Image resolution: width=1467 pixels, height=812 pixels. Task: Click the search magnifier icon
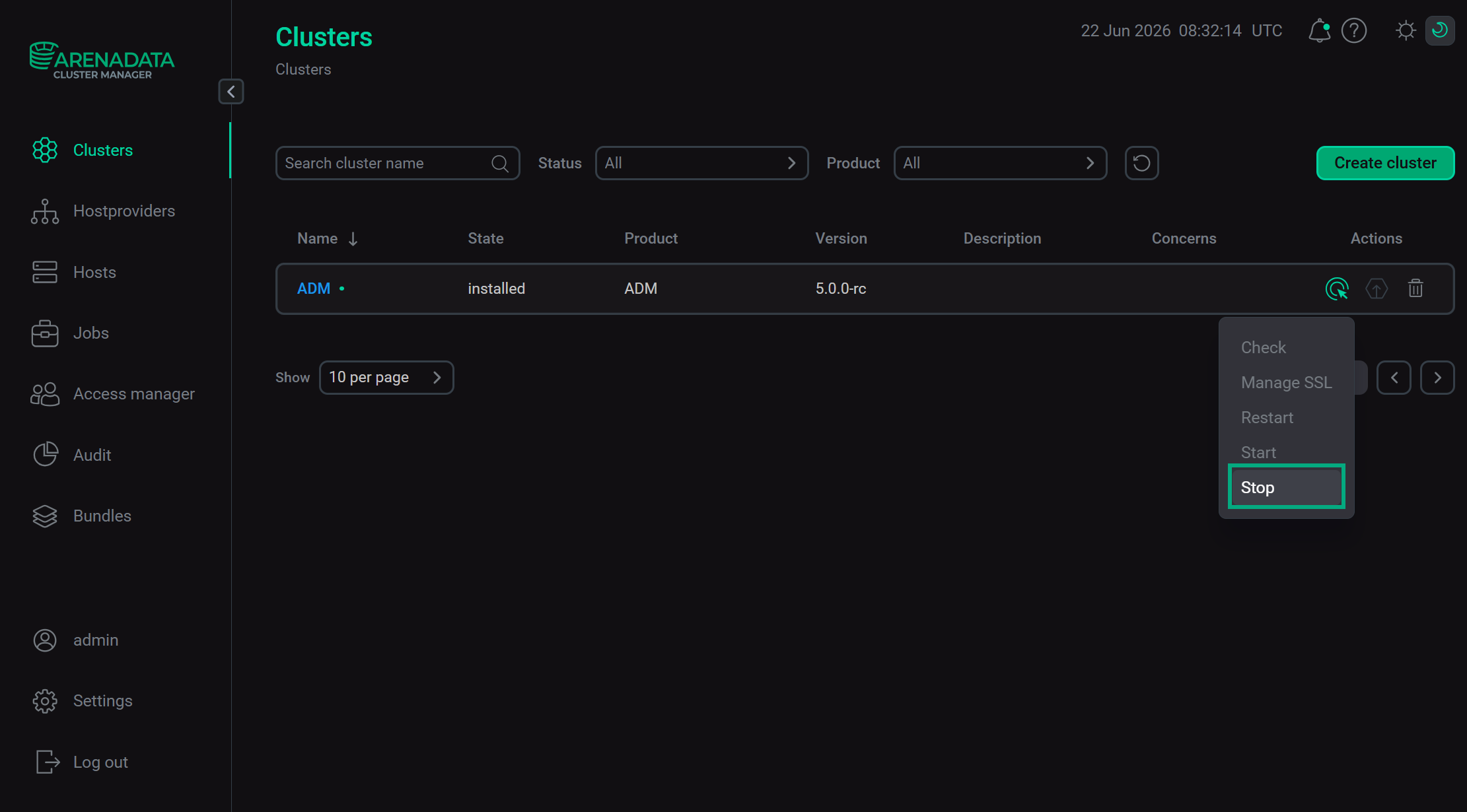coord(500,163)
